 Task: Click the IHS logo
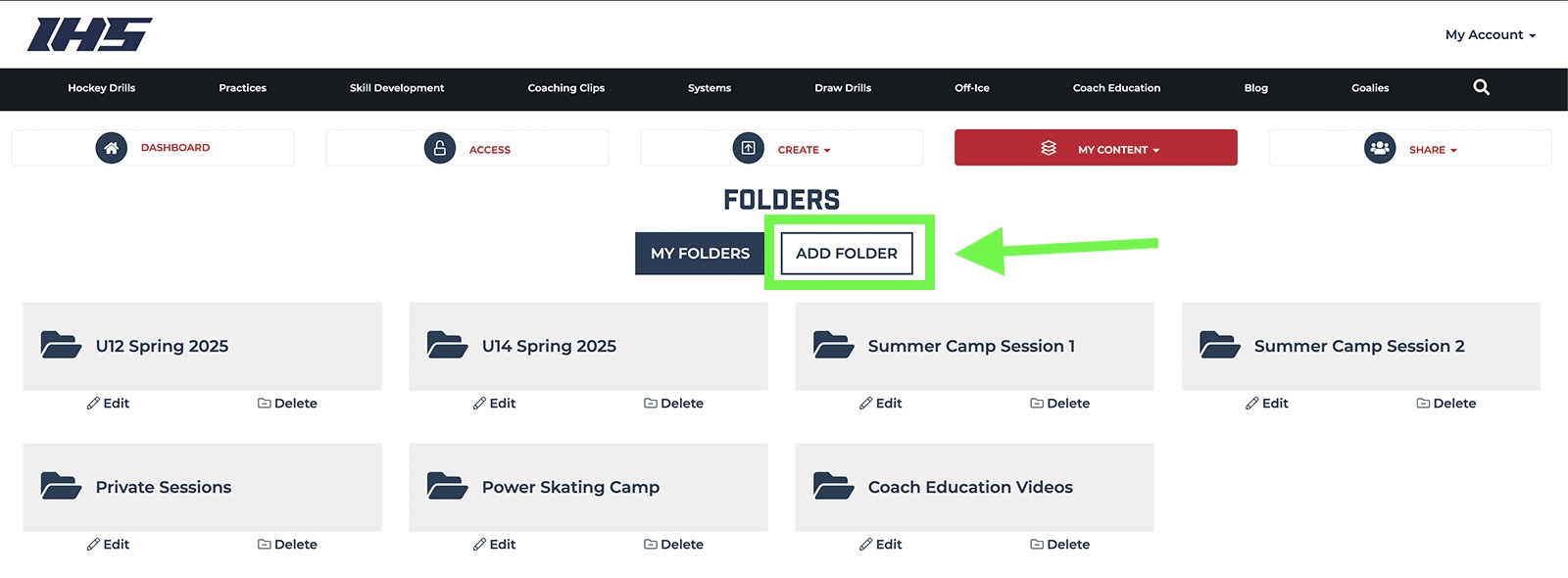[x=89, y=34]
